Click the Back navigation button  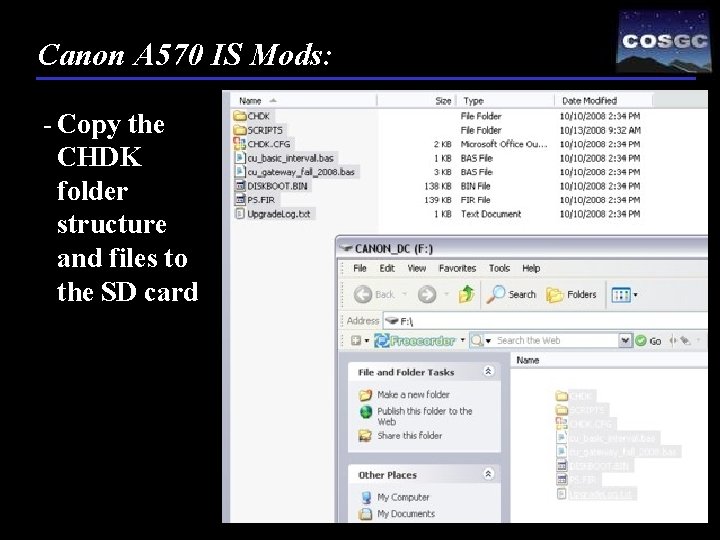click(374, 294)
